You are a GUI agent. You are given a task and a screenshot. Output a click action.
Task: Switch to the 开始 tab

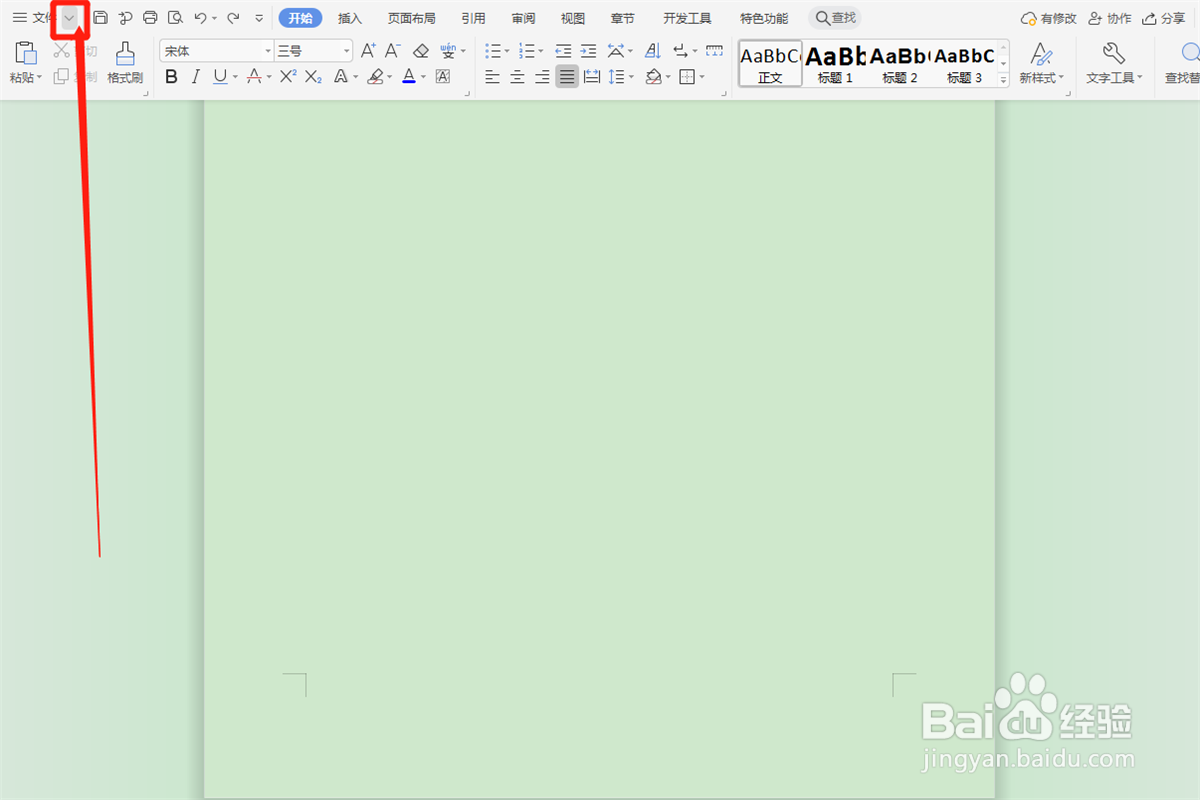300,18
